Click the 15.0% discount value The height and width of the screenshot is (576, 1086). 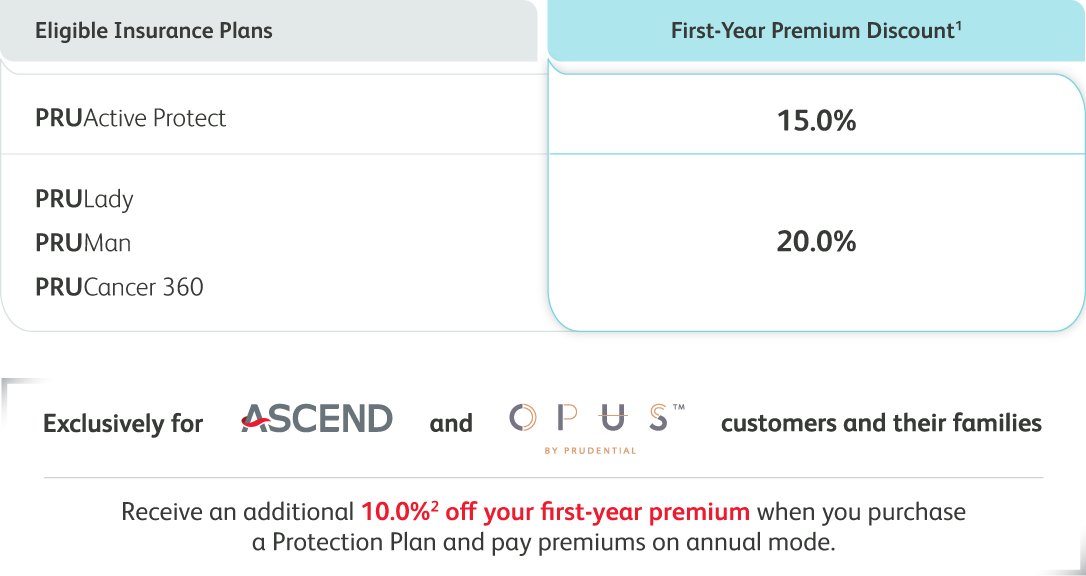point(817,121)
